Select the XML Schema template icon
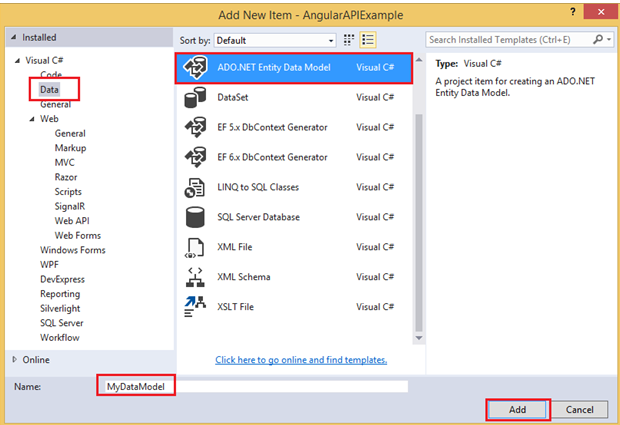The height and width of the screenshot is (425, 620). (195, 277)
